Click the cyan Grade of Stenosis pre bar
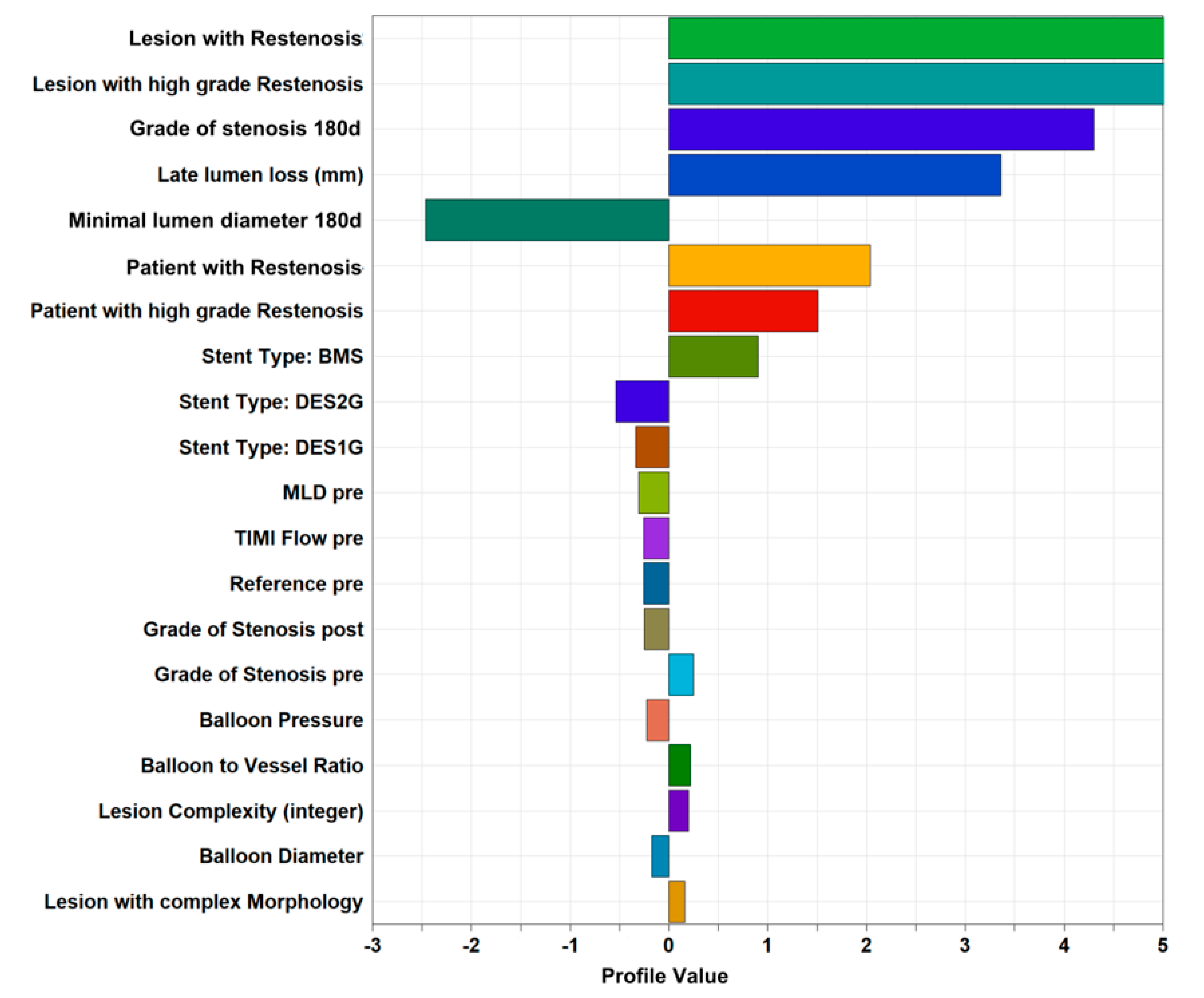Viewport: 1204px width, 998px height. pos(680,674)
